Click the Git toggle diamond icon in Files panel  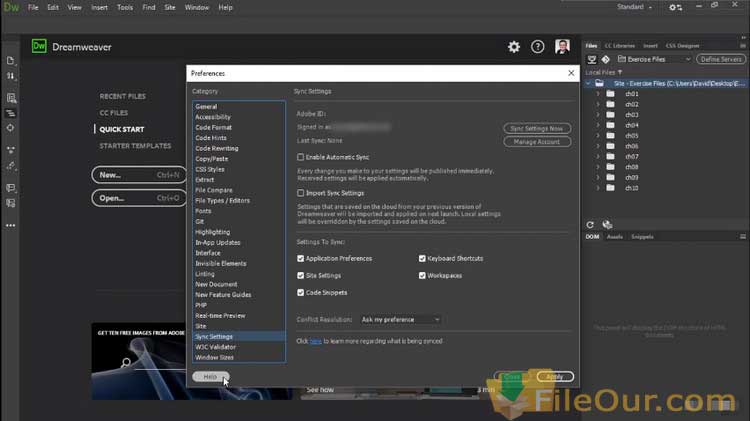coord(606,59)
